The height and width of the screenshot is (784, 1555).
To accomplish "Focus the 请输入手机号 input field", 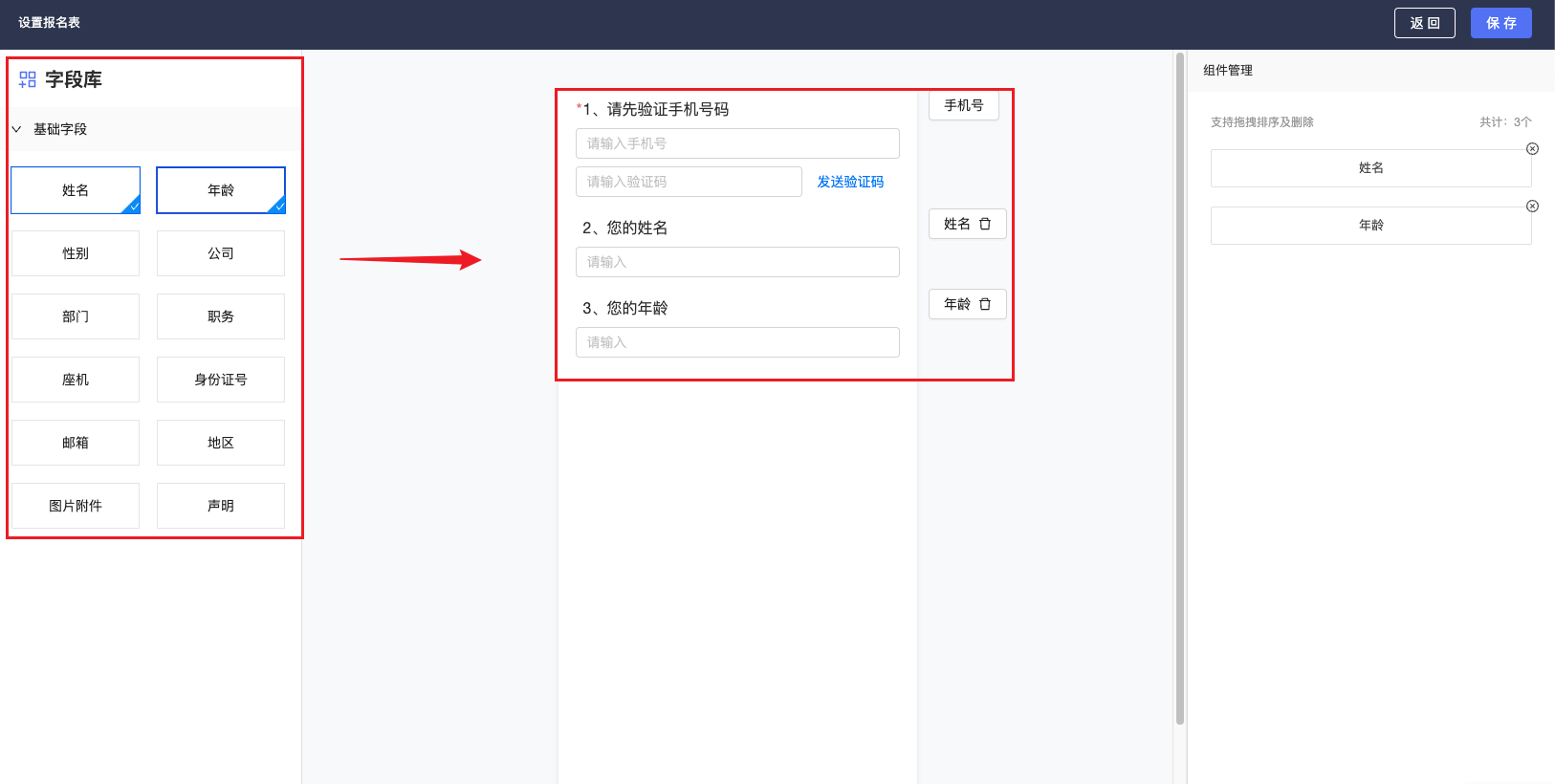I will pos(737,143).
